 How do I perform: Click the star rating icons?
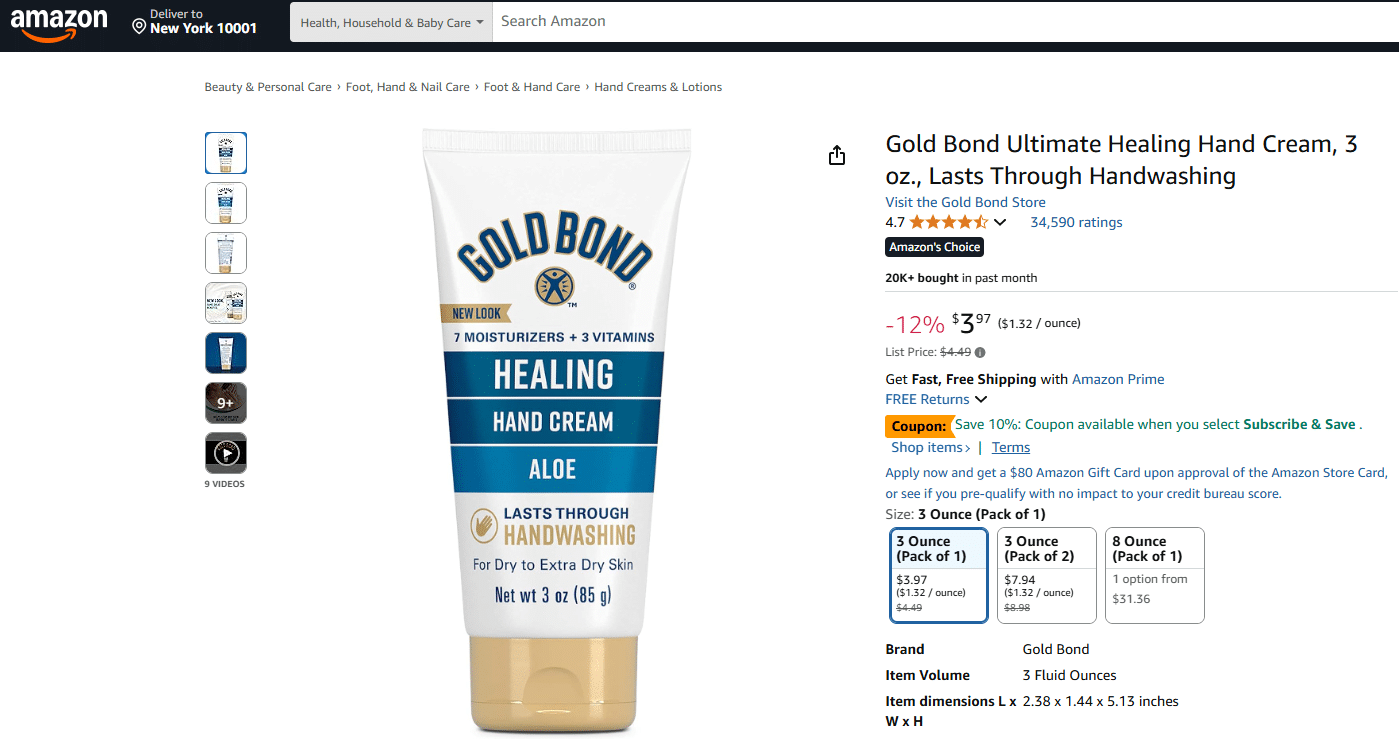pyautogui.click(x=948, y=222)
